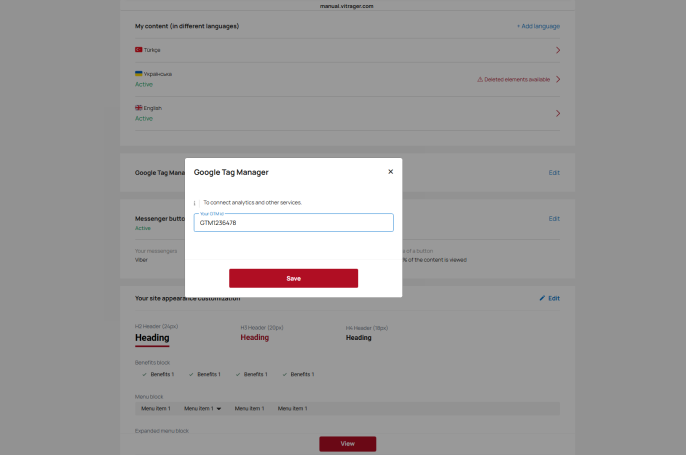Open the Türkçe language row chevron
This screenshot has height=455, width=686.
coord(558,50)
